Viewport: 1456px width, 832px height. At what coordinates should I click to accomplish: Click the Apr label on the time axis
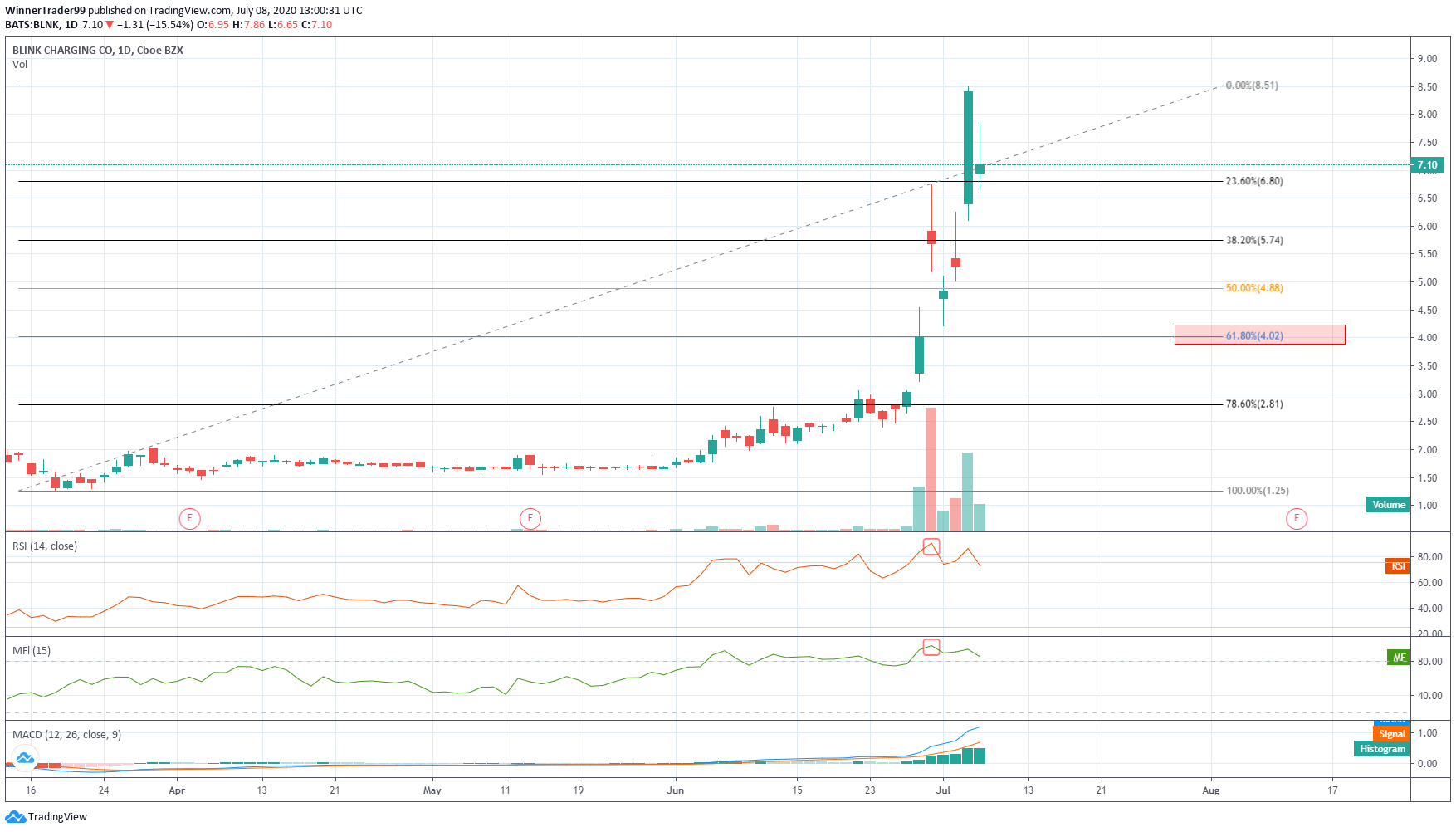[177, 790]
